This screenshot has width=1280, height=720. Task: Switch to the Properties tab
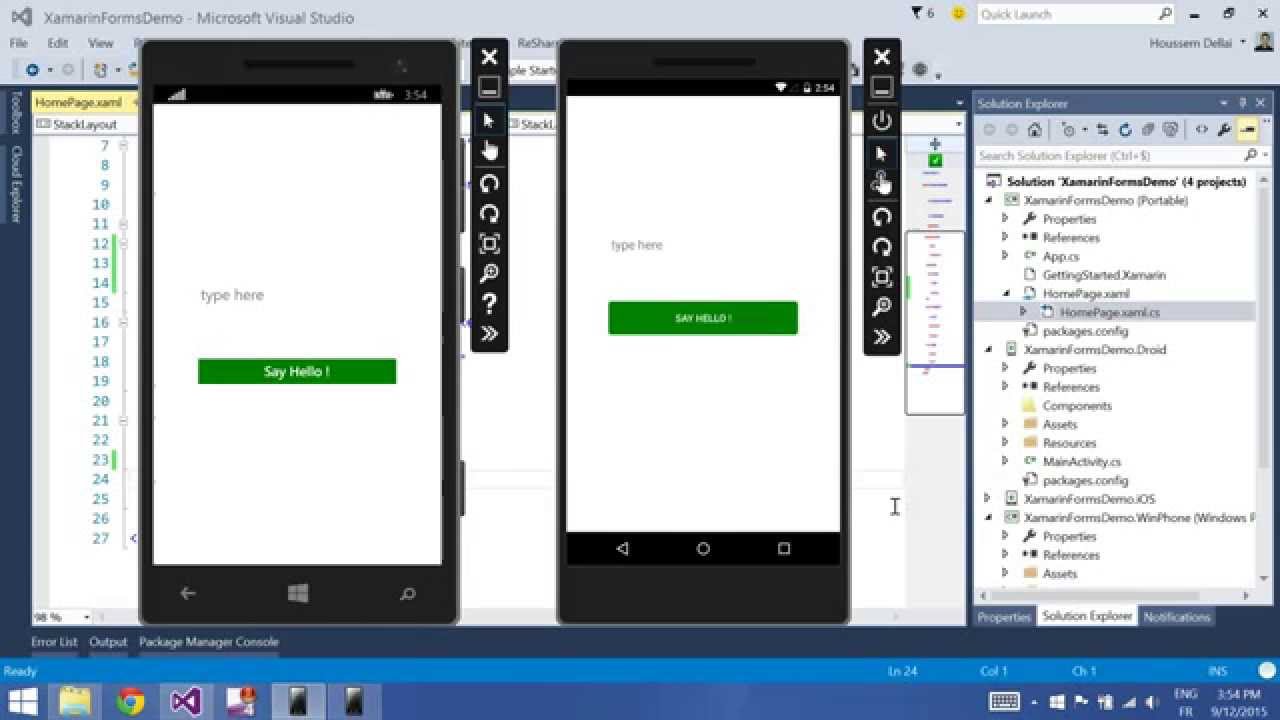pyautogui.click(x=1004, y=617)
